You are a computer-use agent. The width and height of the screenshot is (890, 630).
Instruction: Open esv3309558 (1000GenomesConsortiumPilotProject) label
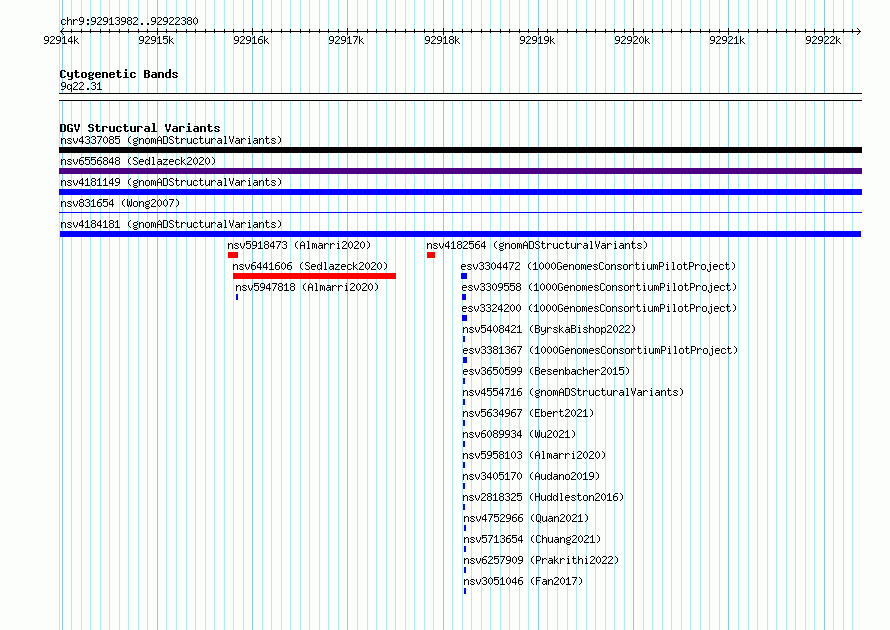tap(599, 287)
